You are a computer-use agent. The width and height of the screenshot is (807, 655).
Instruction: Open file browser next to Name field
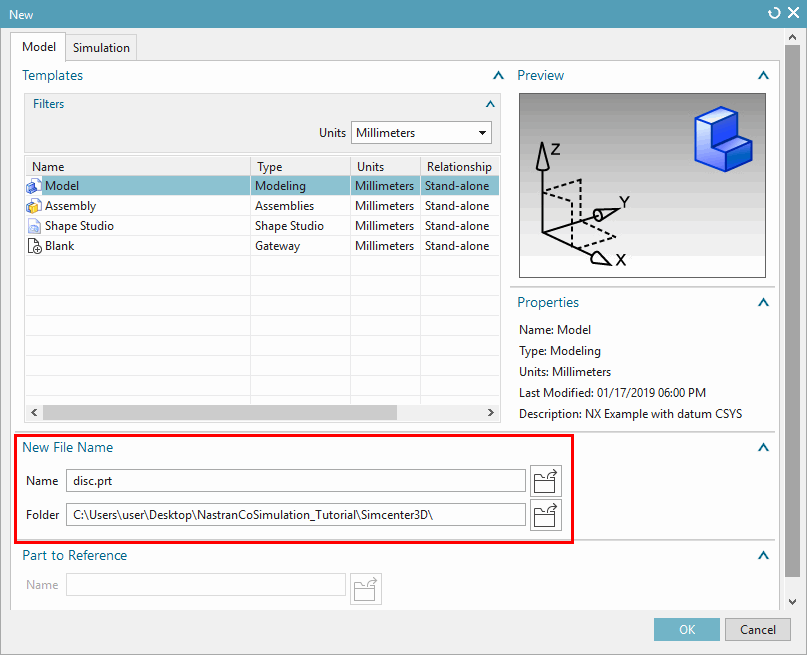[x=545, y=481]
